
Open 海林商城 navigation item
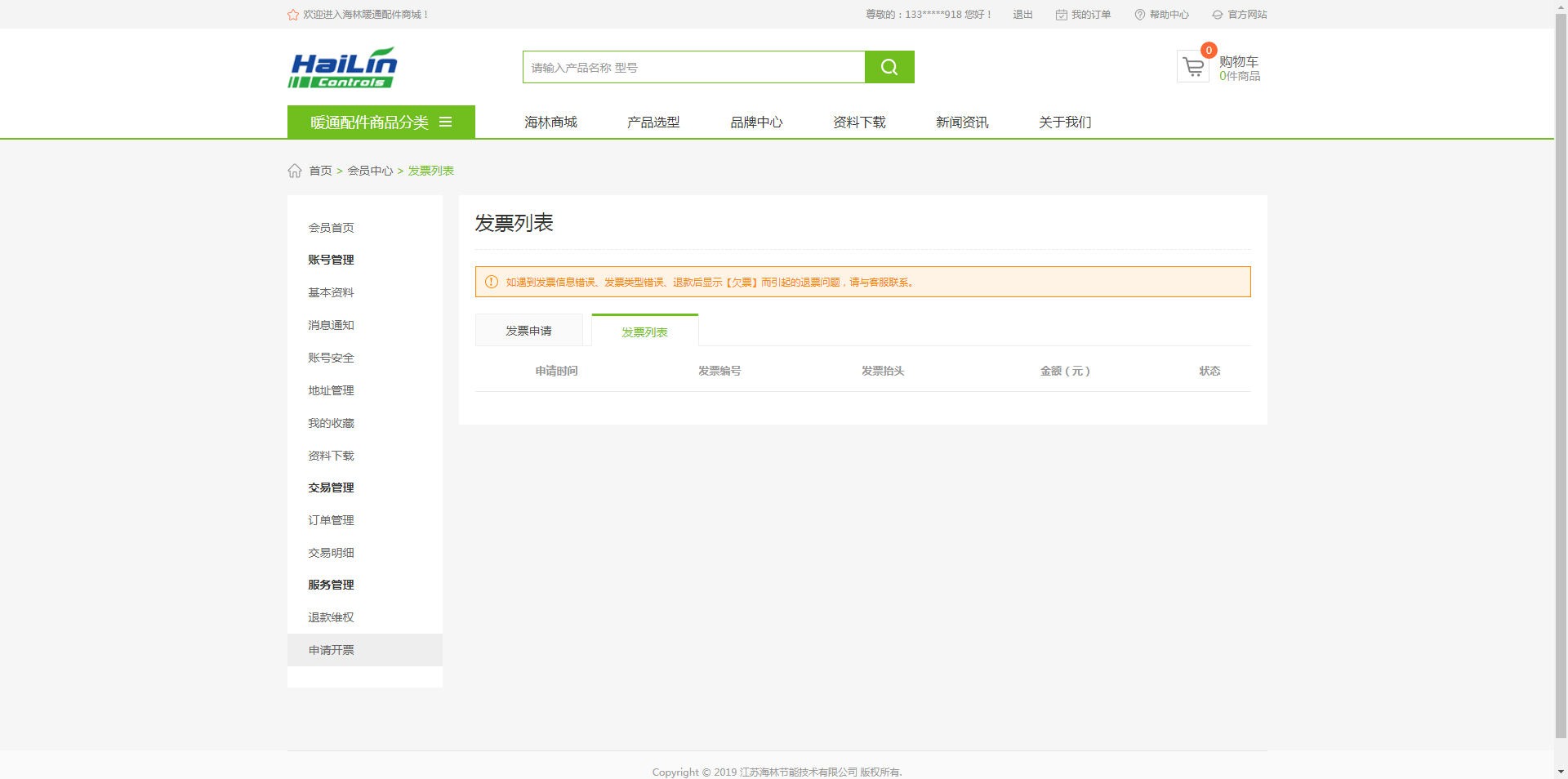coord(550,122)
